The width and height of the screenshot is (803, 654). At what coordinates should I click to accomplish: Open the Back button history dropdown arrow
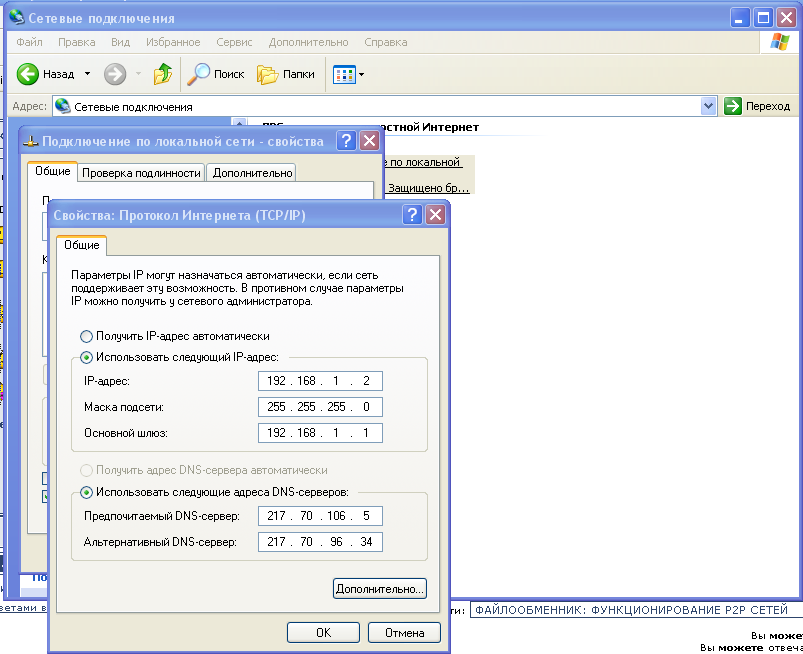[x=87, y=74]
